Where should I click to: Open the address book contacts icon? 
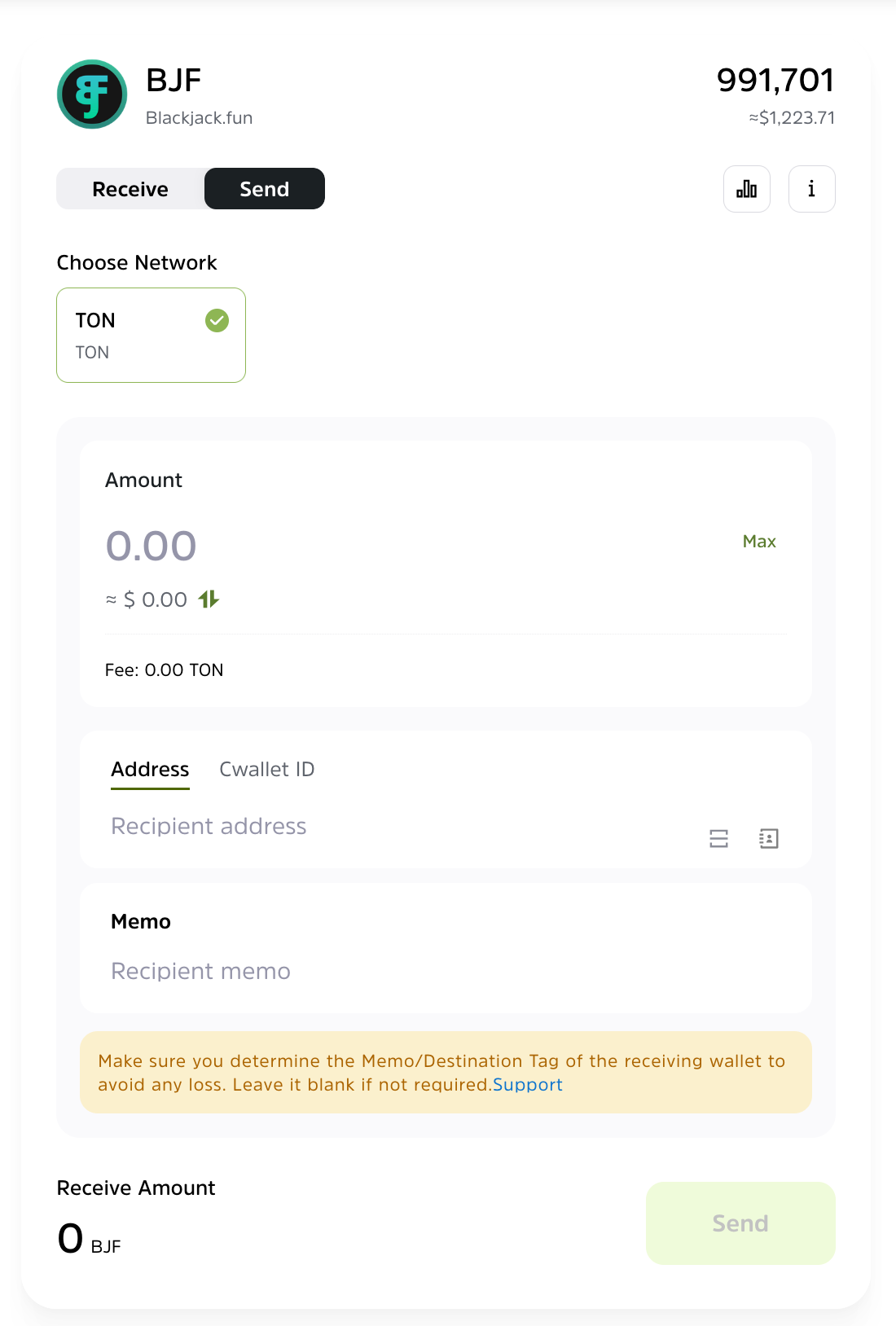coord(768,838)
